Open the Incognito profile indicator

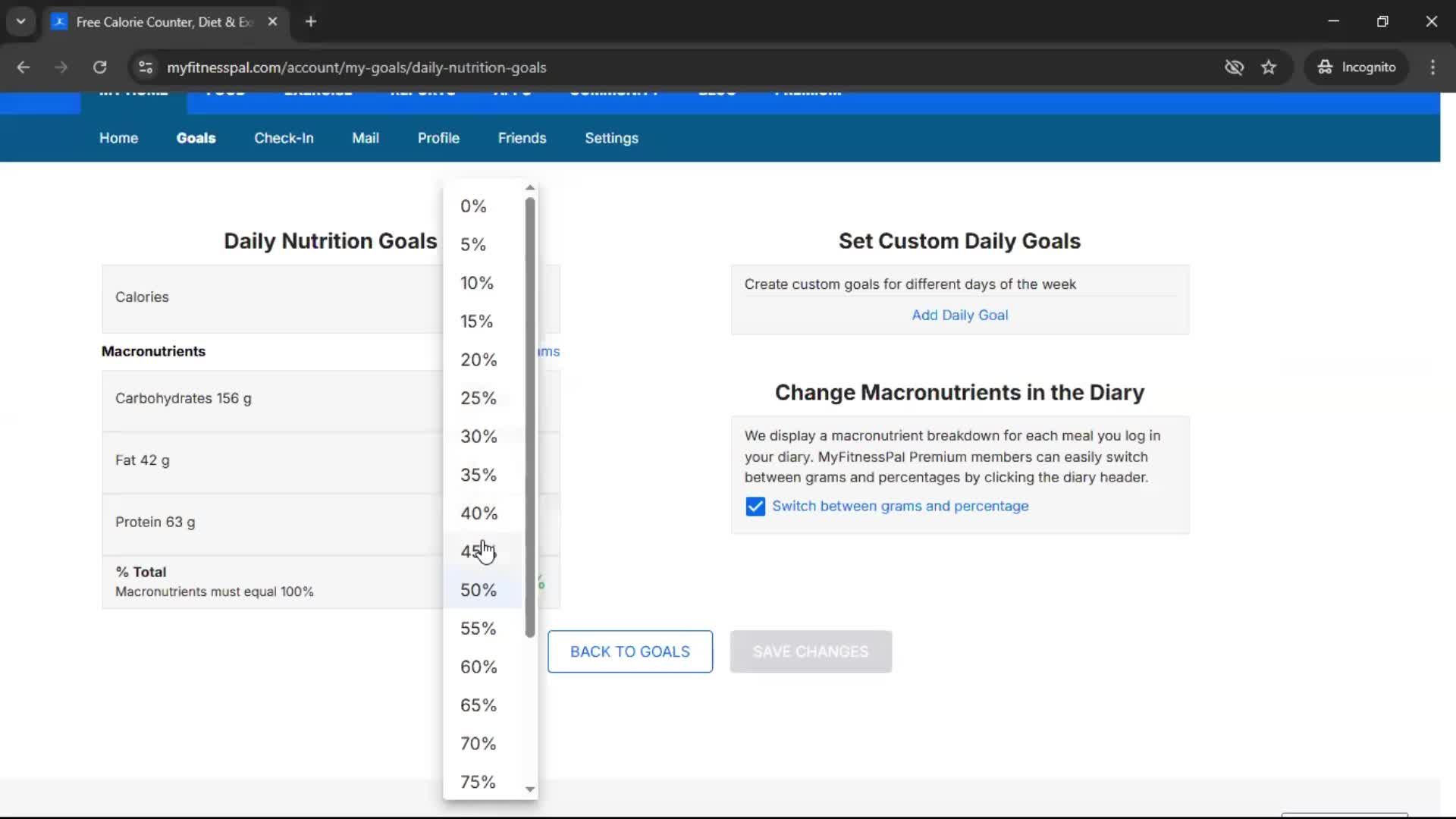[x=1357, y=67]
